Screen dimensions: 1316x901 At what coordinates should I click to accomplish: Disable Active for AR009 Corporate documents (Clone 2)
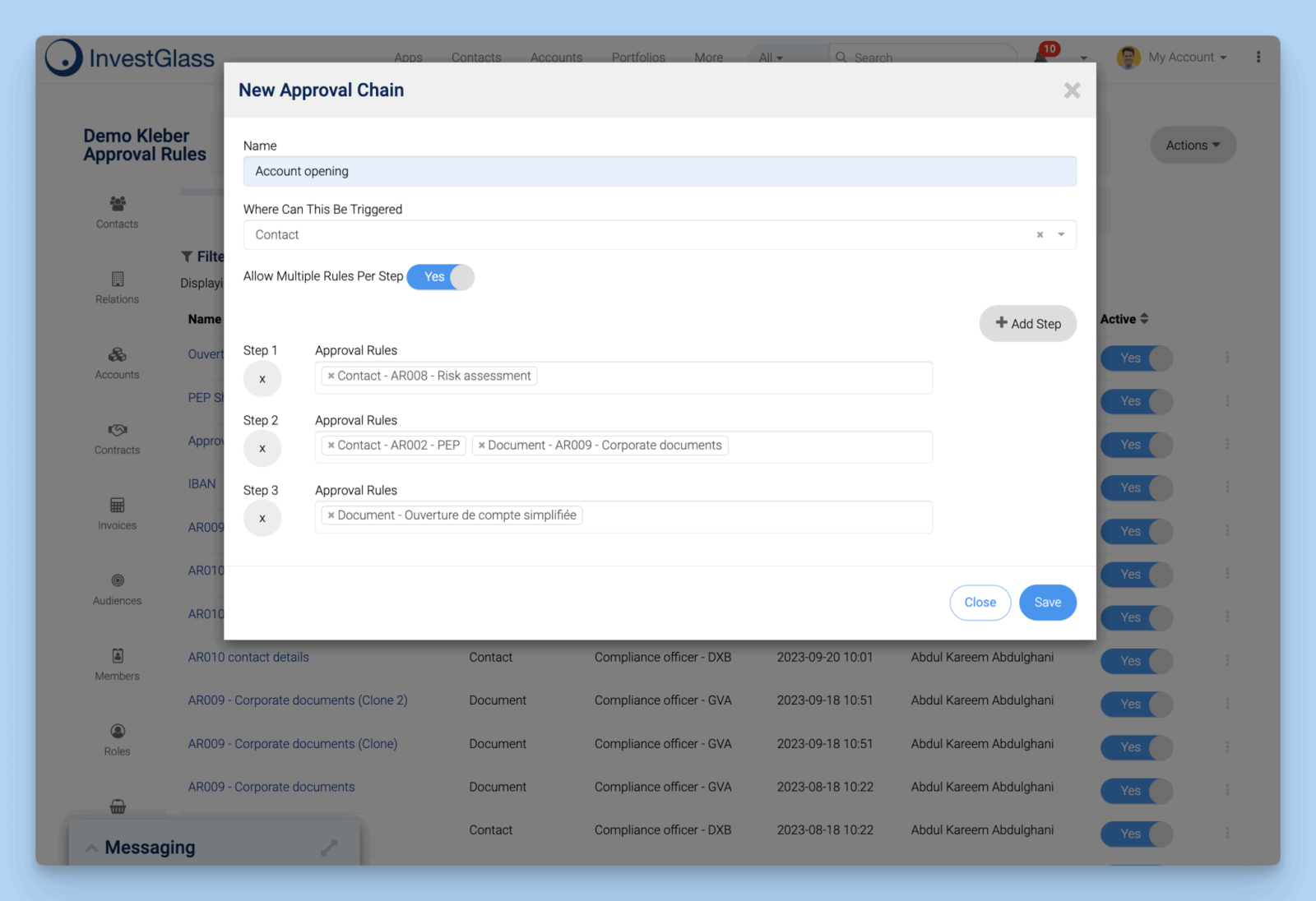pyautogui.click(x=1136, y=705)
